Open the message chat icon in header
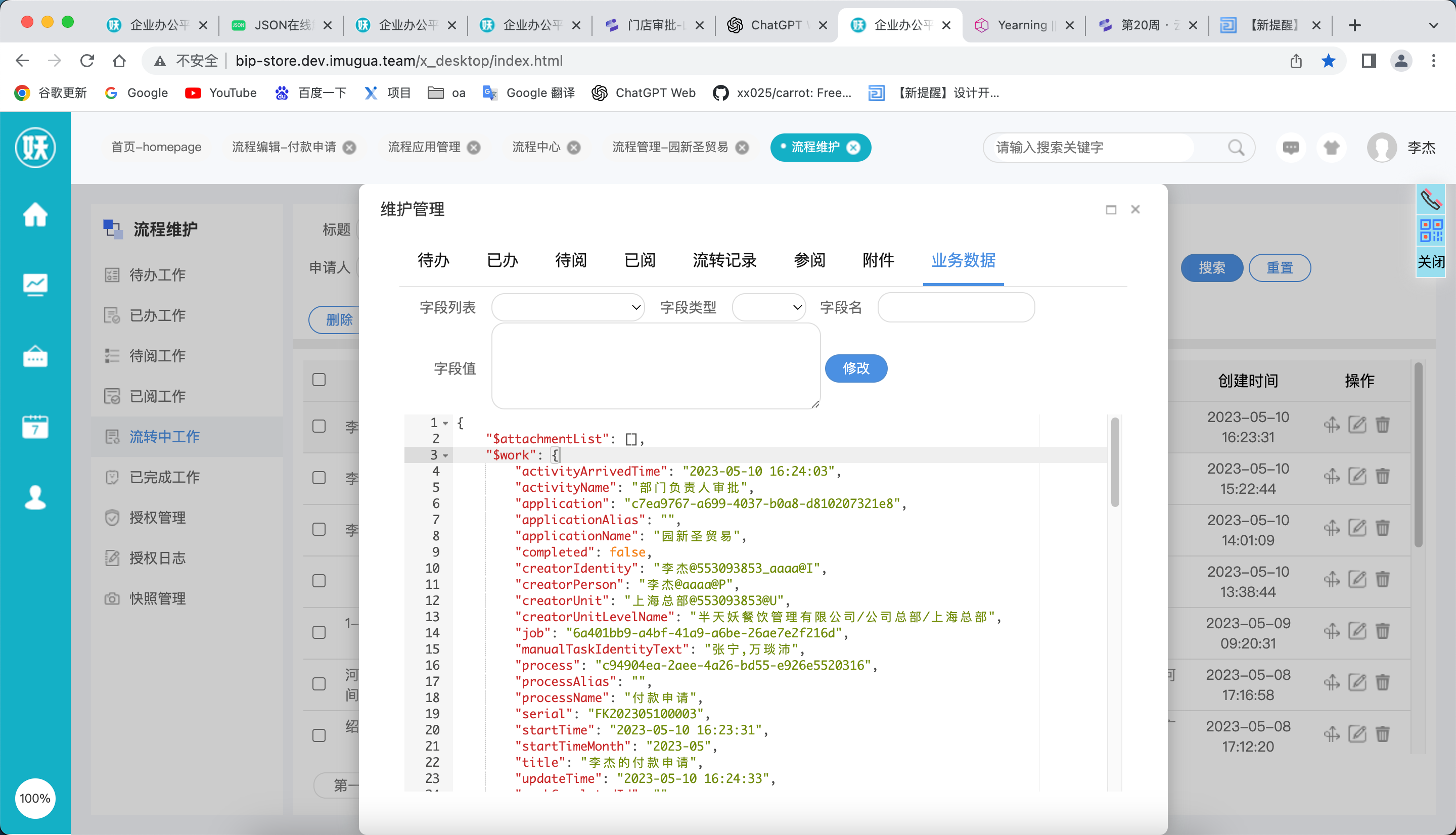Screen dimensions: 1456x835 1291,148
